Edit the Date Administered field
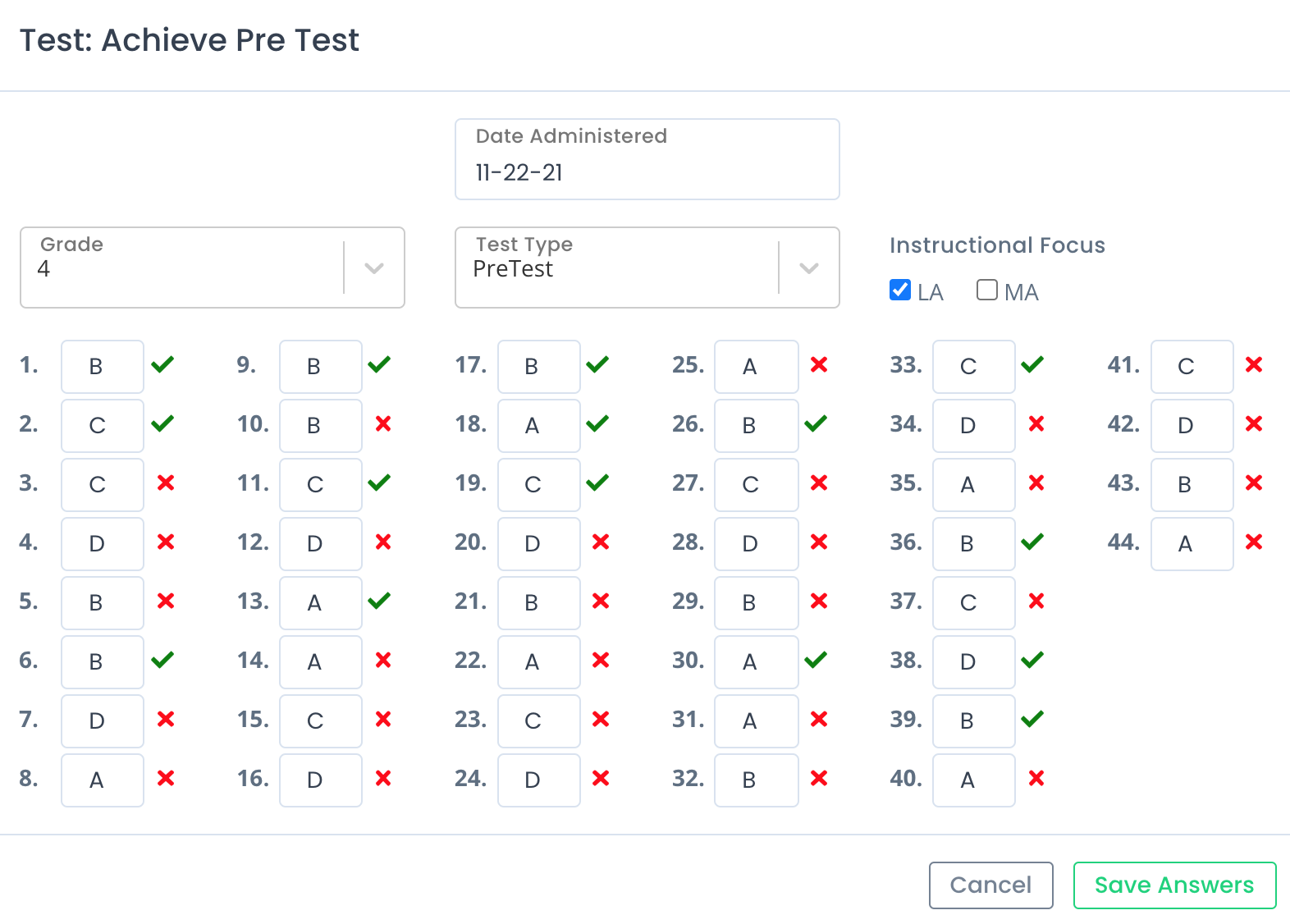 pos(647,159)
